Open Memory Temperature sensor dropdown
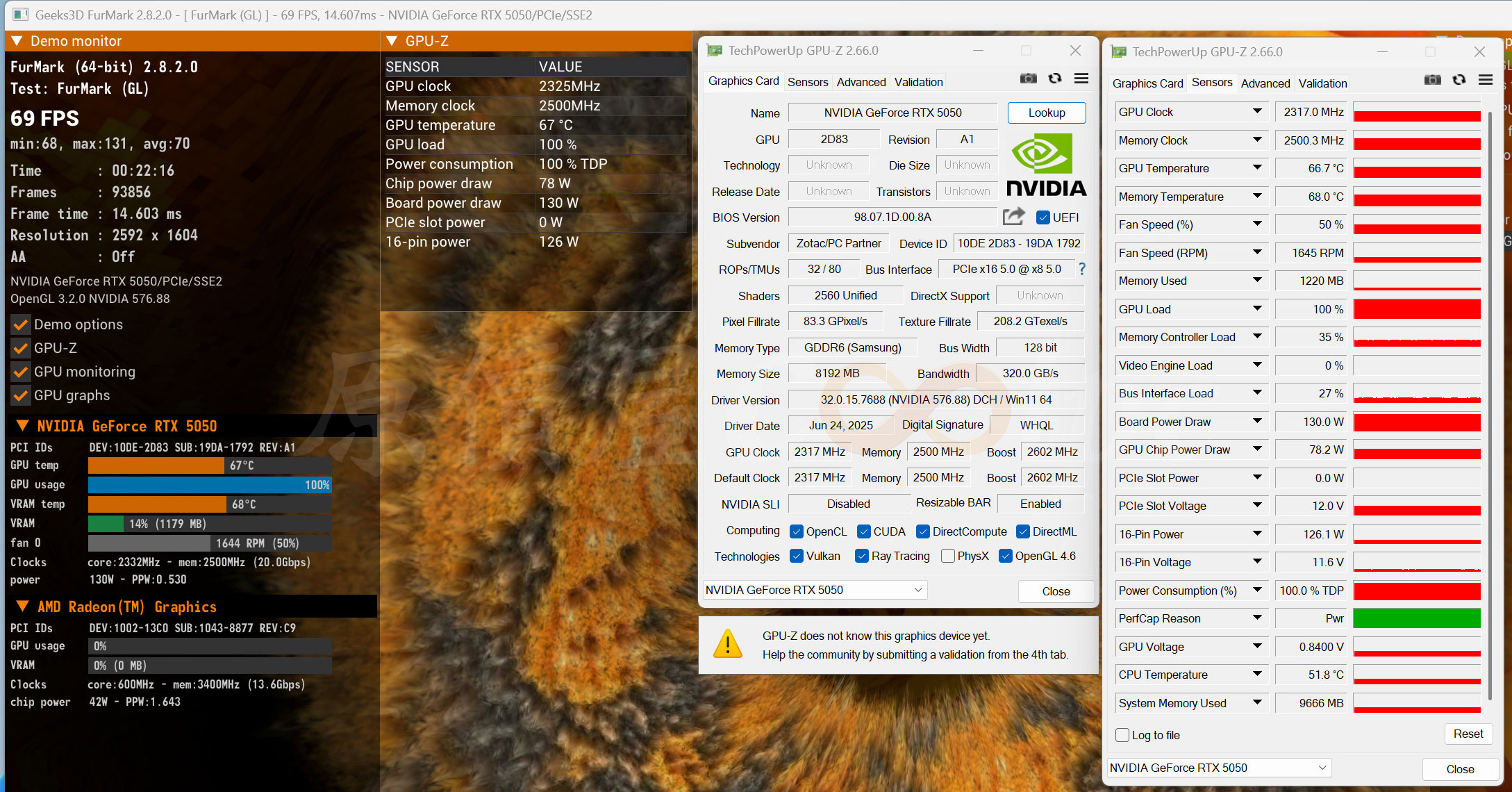 click(1257, 197)
